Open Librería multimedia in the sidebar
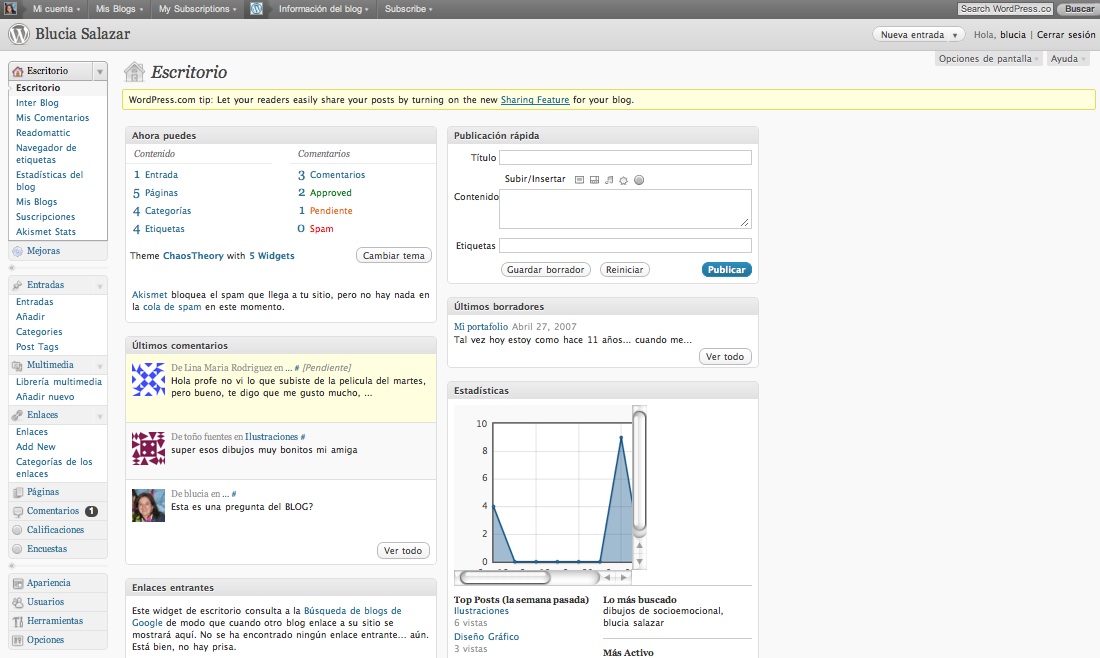 pyautogui.click(x=59, y=382)
